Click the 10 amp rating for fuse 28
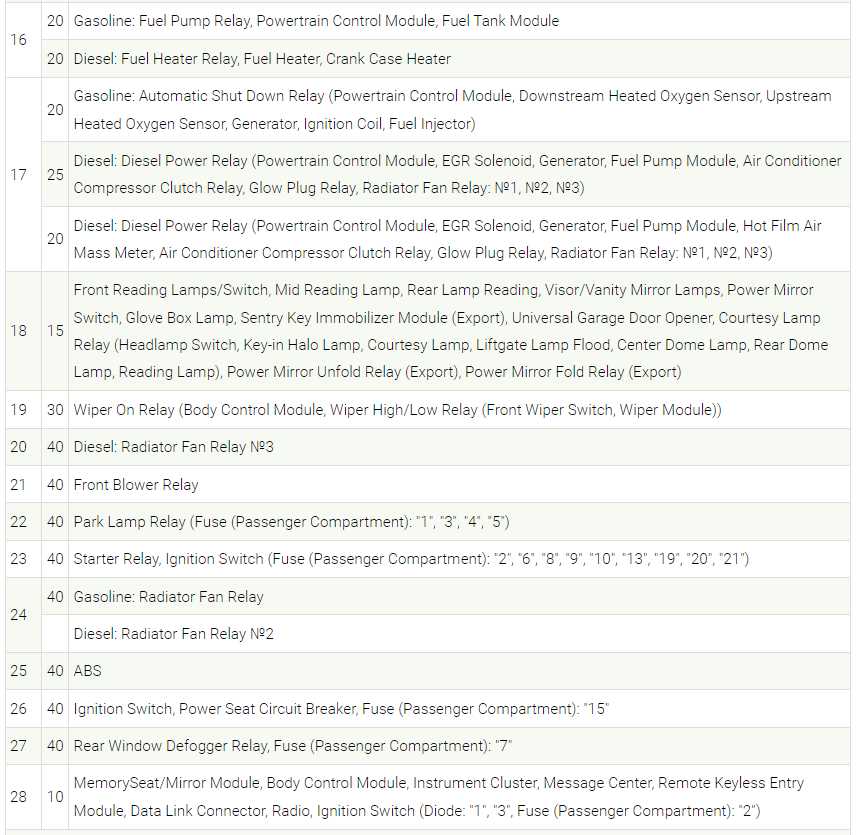Screen dimensions: 860x835 55,797
